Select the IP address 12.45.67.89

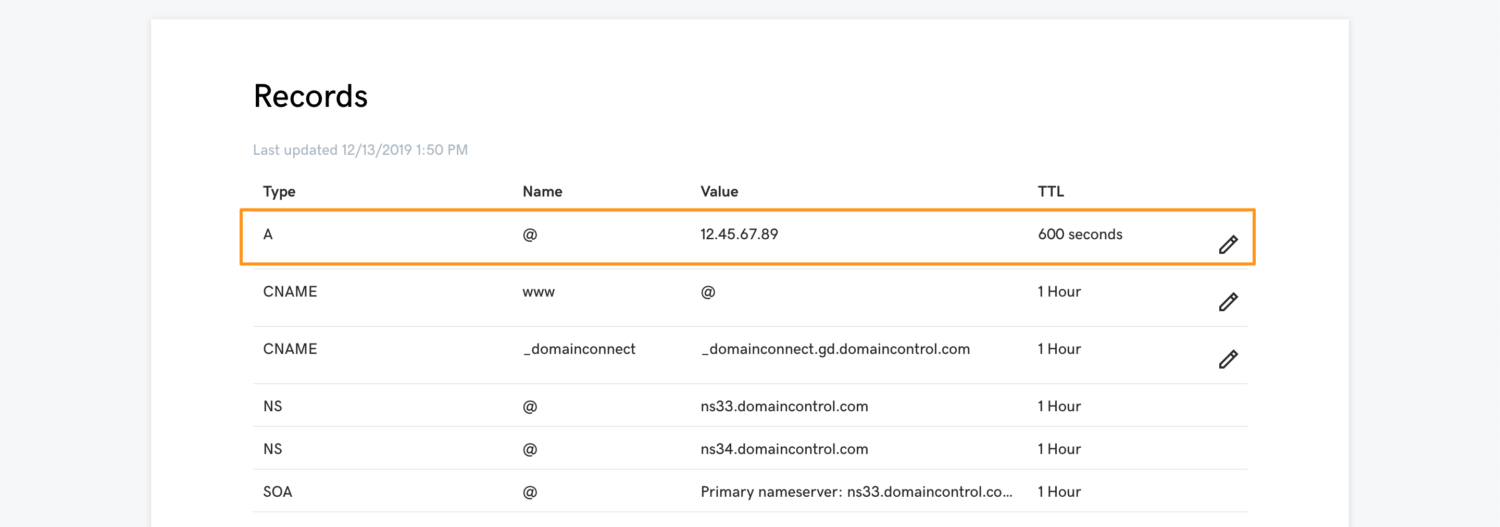739,235
